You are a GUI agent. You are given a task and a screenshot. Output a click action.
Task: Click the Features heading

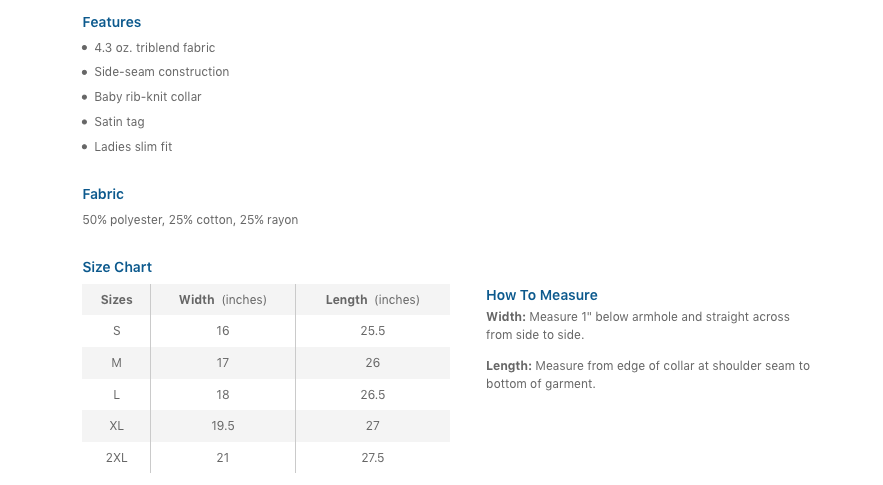(111, 22)
